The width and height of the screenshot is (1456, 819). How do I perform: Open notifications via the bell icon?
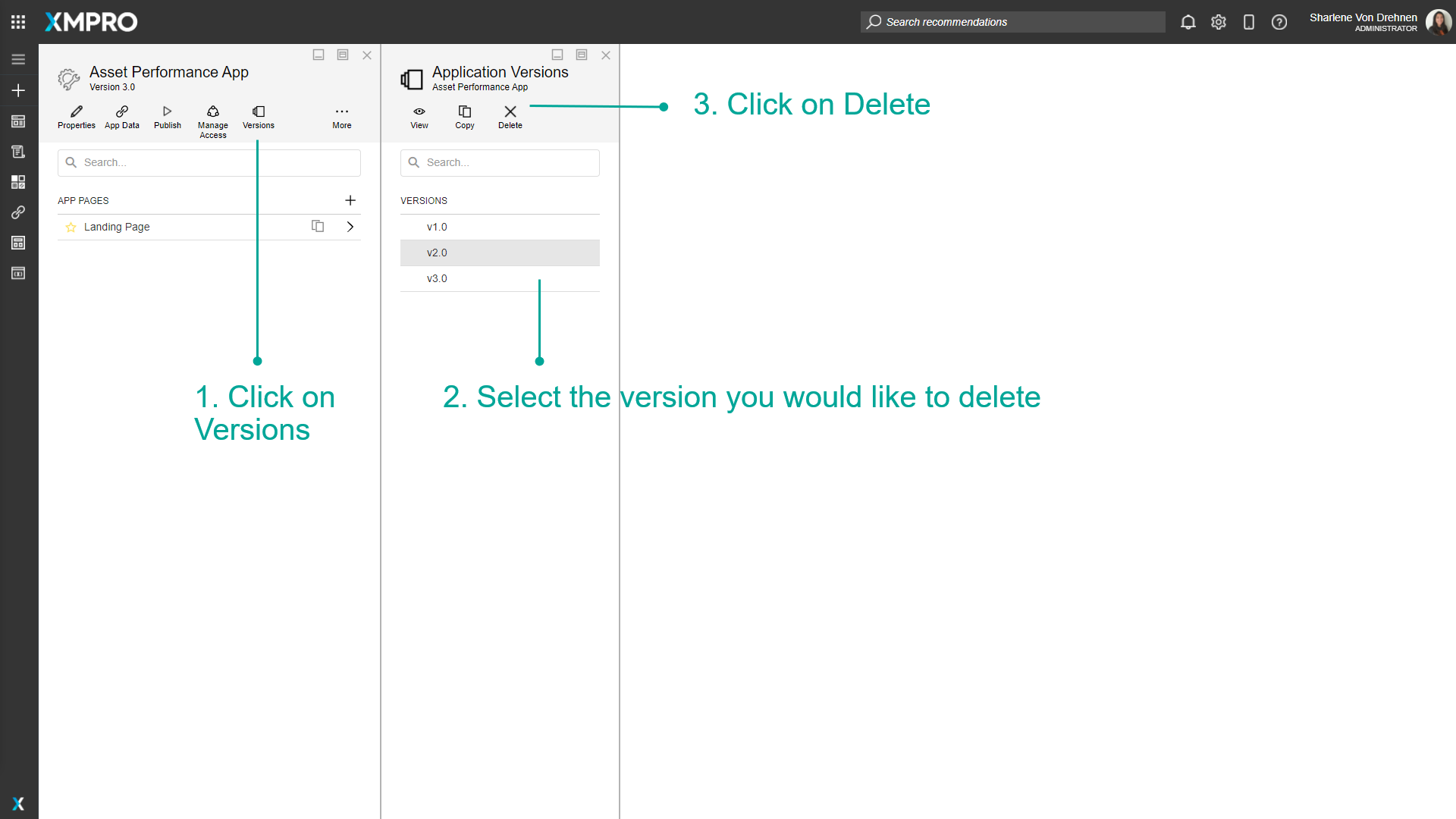pos(1188,22)
